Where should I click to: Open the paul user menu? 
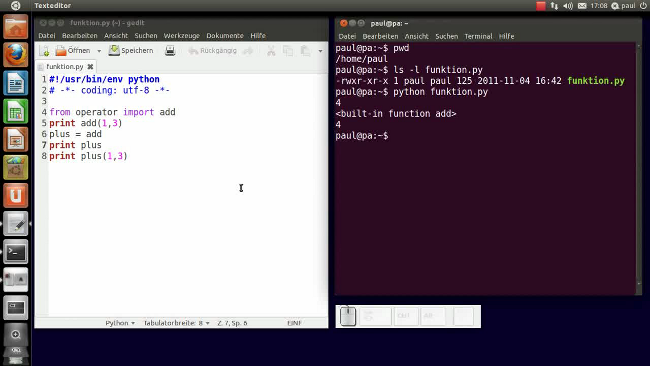click(x=623, y=6)
